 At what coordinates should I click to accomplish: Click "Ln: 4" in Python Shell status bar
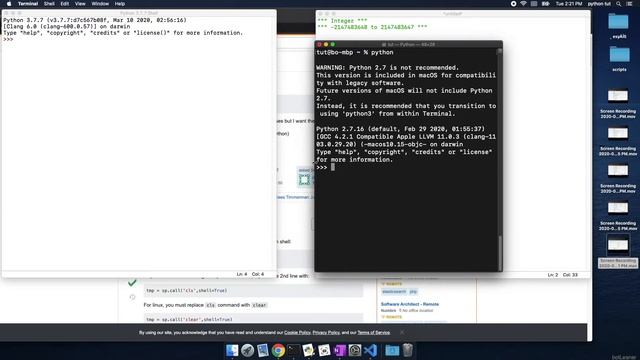pyautogui.click(x=242, y=274)
